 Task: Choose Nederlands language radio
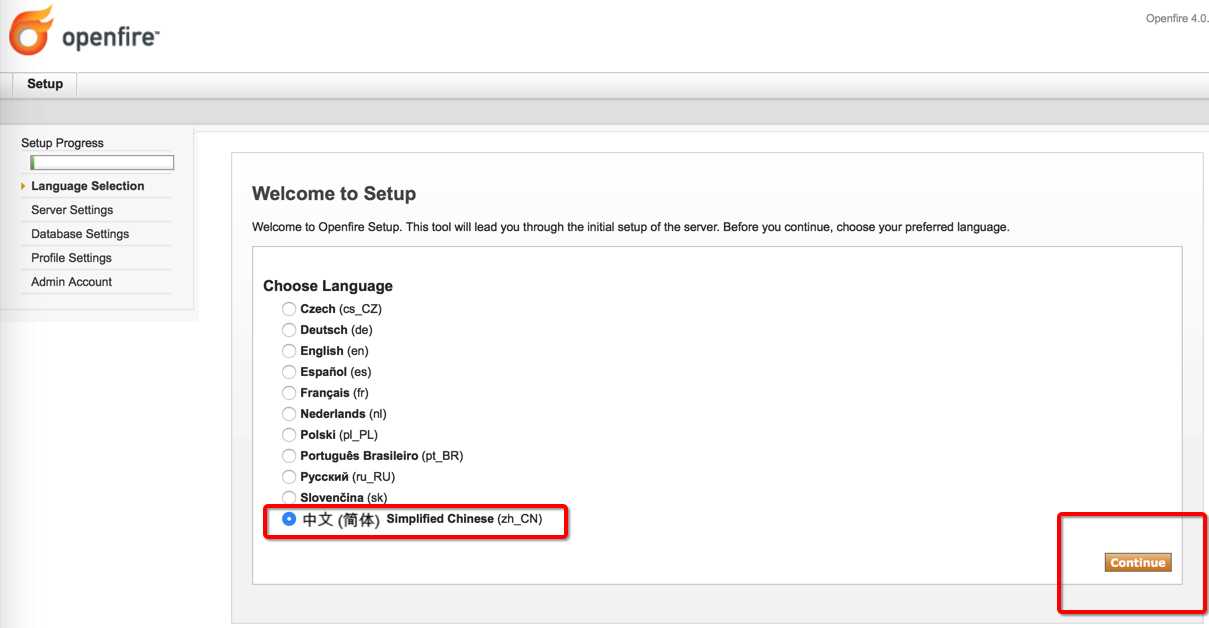coord(289,414)
